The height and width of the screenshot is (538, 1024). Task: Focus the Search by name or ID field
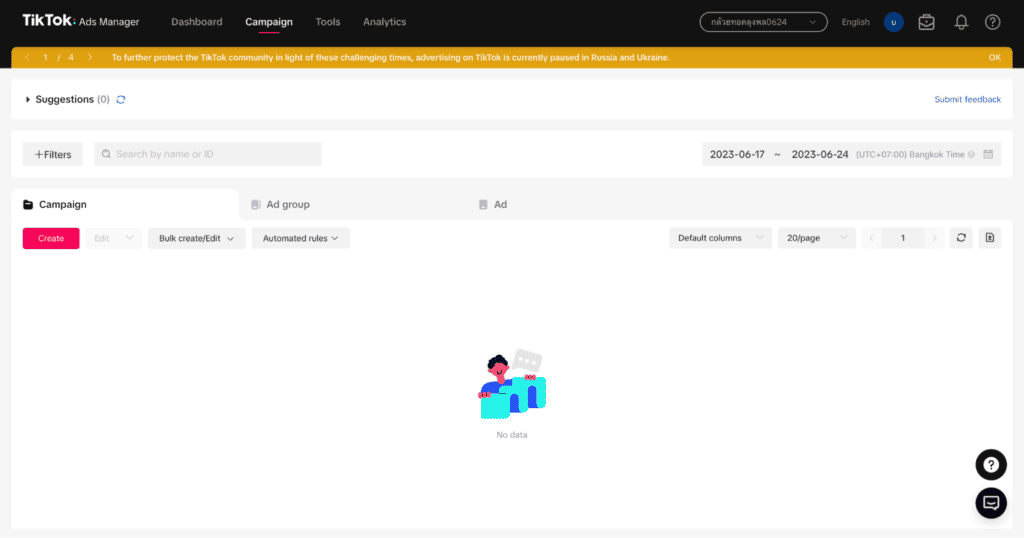[208, 154]
